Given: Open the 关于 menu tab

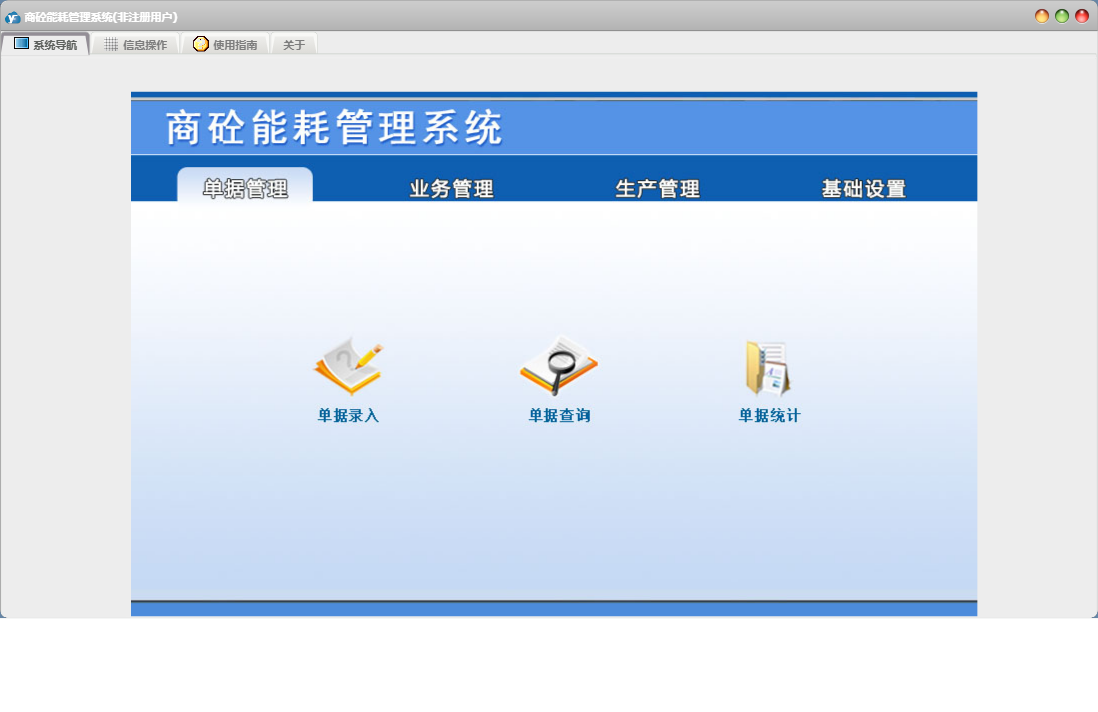Looking at the screenshot, I should coord(294,44).
